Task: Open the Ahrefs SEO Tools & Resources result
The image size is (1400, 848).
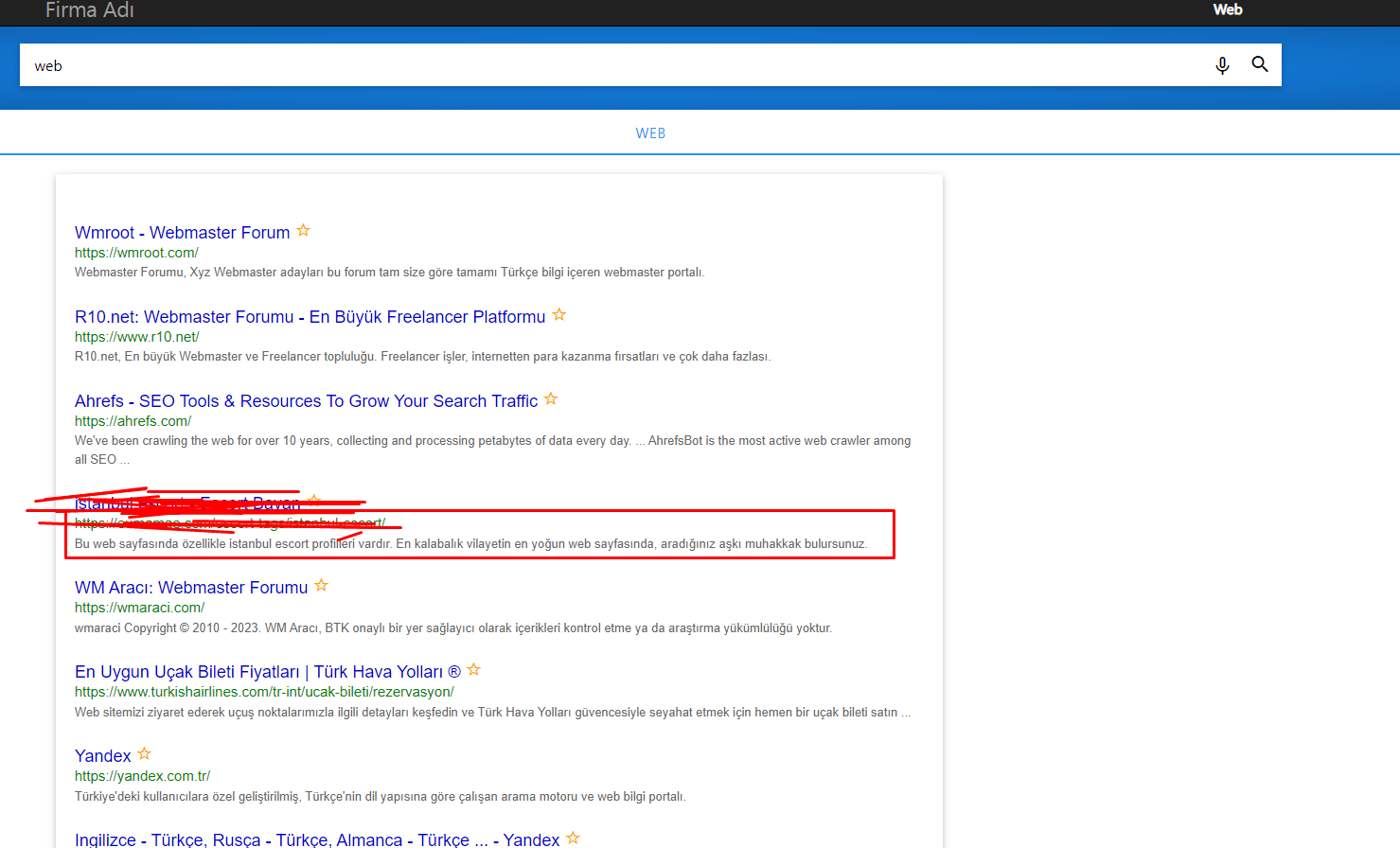Action: click(x=307, y=401)
